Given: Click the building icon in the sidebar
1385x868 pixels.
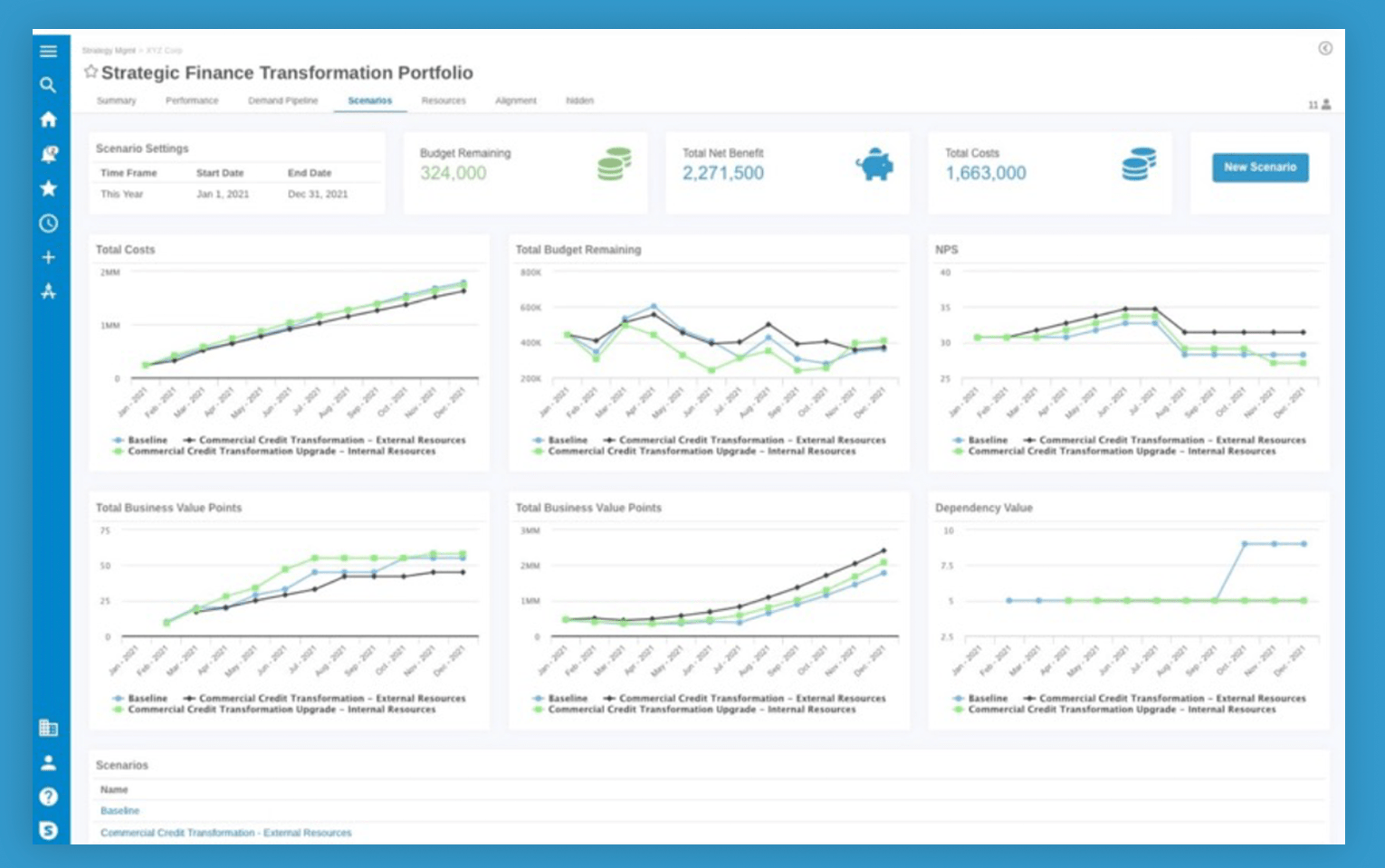Looking at the screenshot, I should click(48, 728).
